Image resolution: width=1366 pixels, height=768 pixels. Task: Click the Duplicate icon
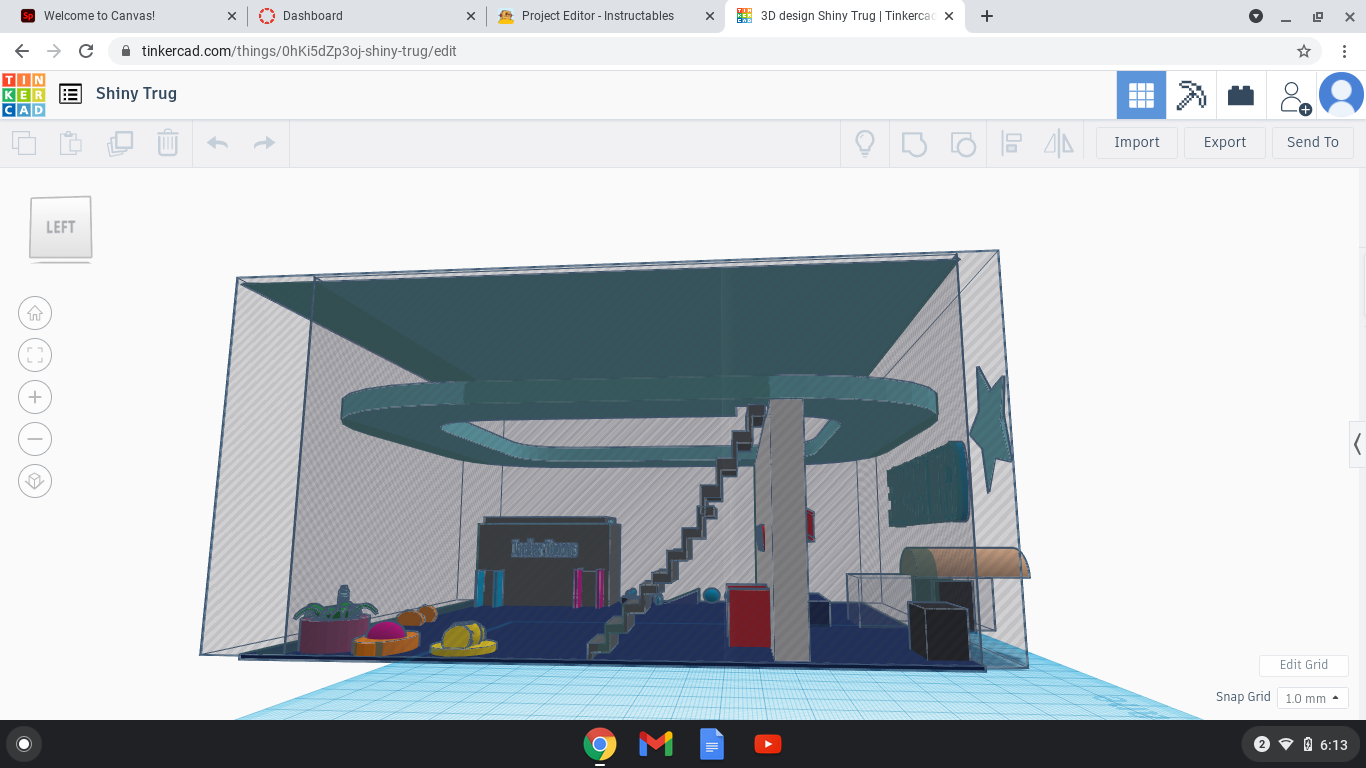coord(120,143)
